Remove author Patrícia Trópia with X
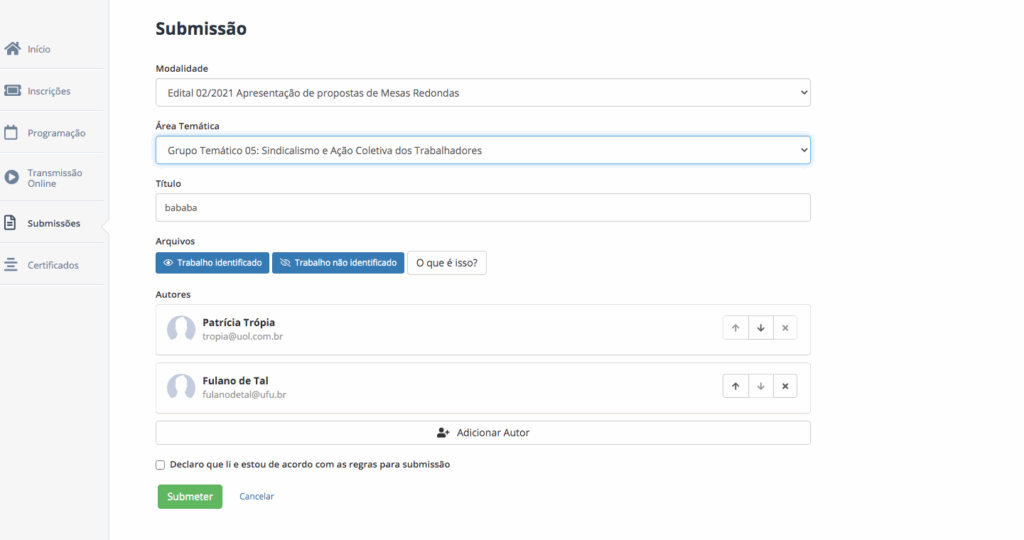Image resolution: width=1024 pixels, height=540 pixels. 785,328
